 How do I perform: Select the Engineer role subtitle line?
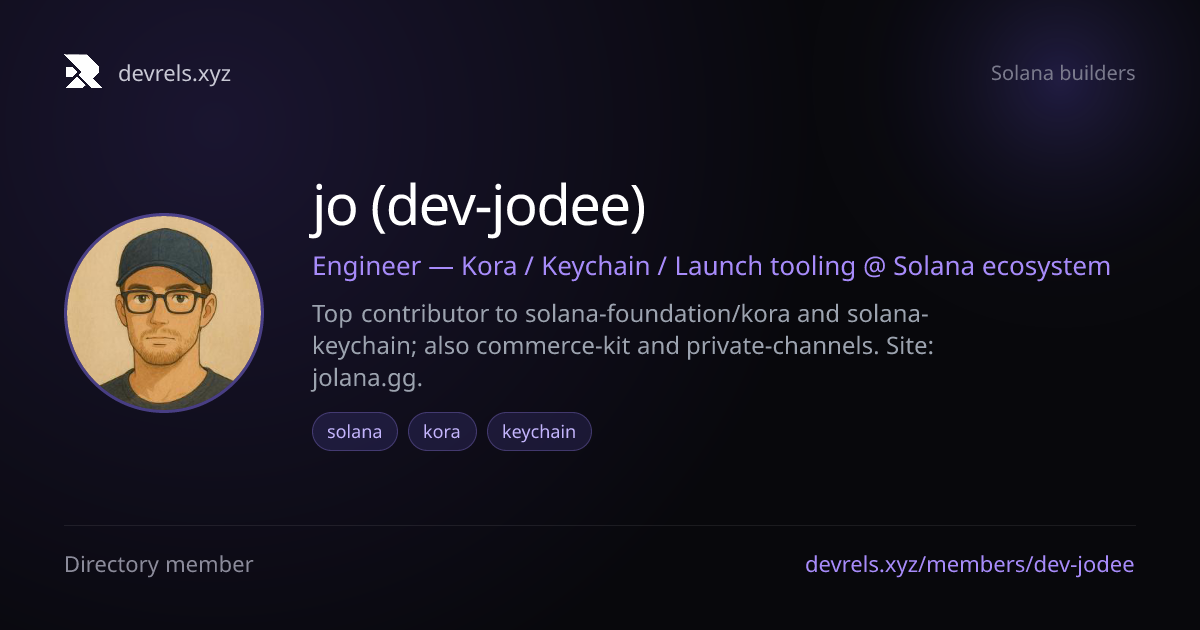pyautogui.click(x=711, y=267)
